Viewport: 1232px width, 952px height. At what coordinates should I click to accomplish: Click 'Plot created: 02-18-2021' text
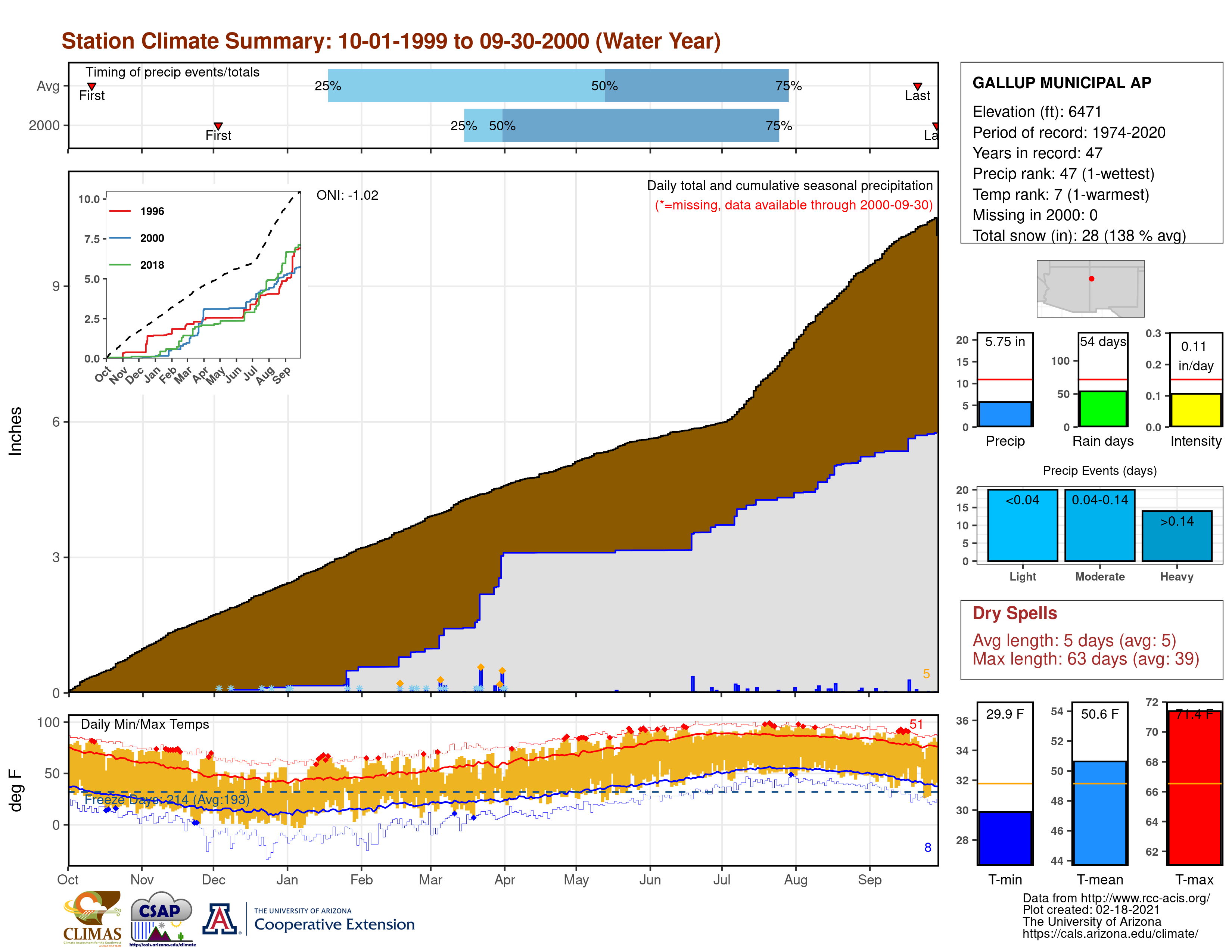[x=1091, y=910]
